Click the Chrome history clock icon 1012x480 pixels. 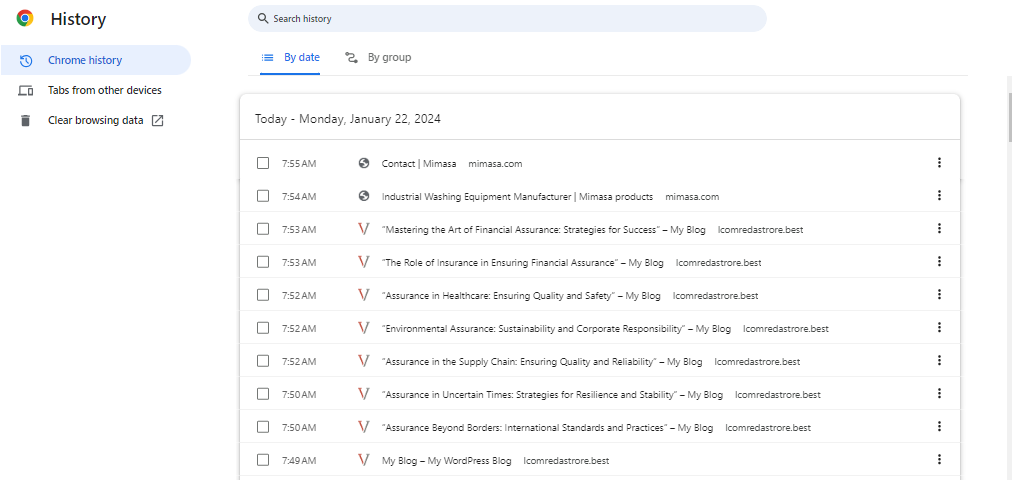[x=26, y=61]
